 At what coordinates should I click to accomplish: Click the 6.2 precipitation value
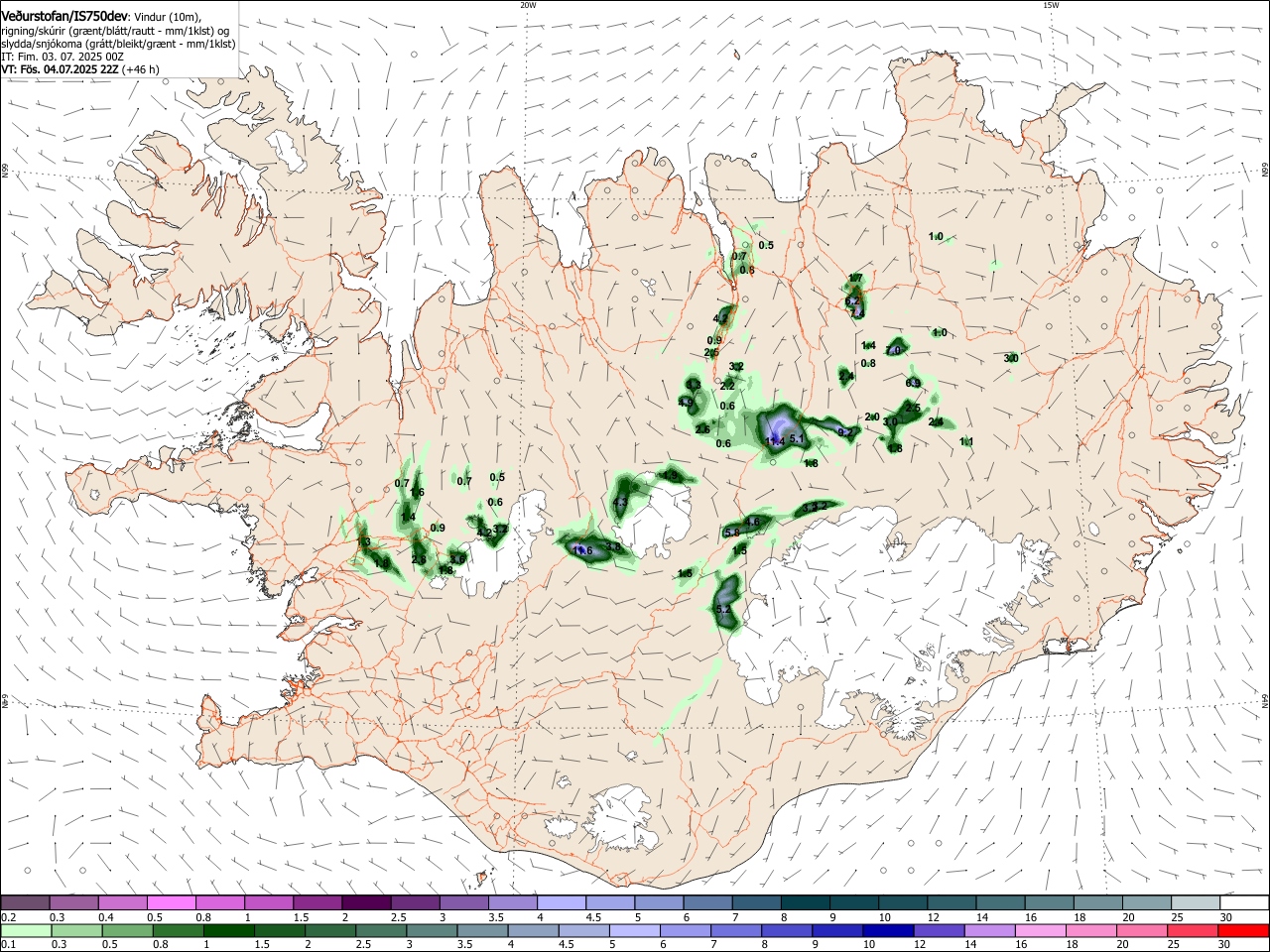[852, 301]
